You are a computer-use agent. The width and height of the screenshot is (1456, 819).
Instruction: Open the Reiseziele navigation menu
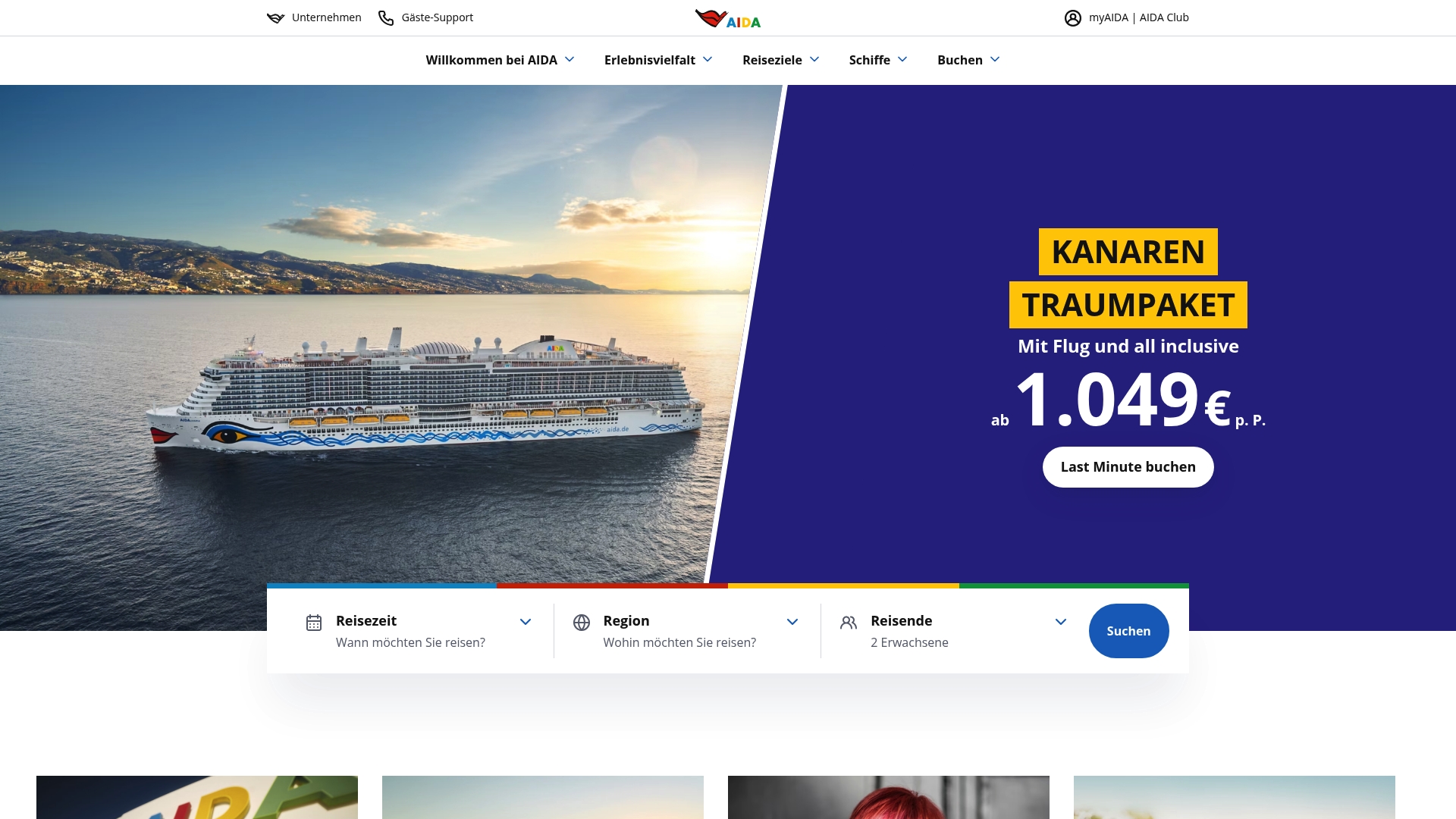(x=781, y=60)
